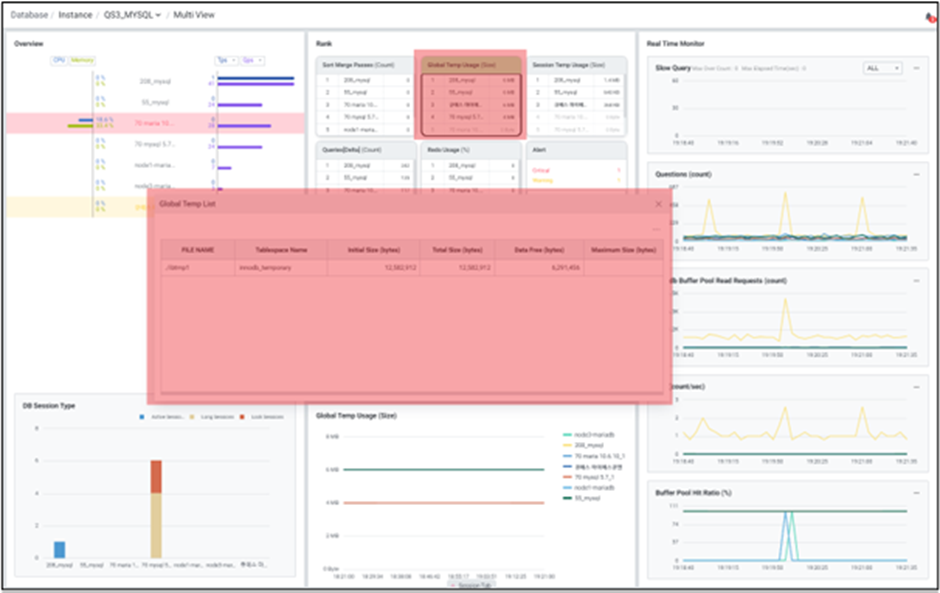Collapse the Buffer Pool Read Requests panel
The image size is (940, 593).
(x=916, y=281)
